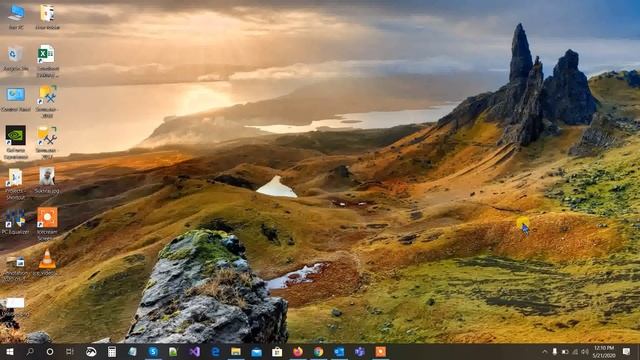Open the This PC desktop icon

(x=16, y=17)
